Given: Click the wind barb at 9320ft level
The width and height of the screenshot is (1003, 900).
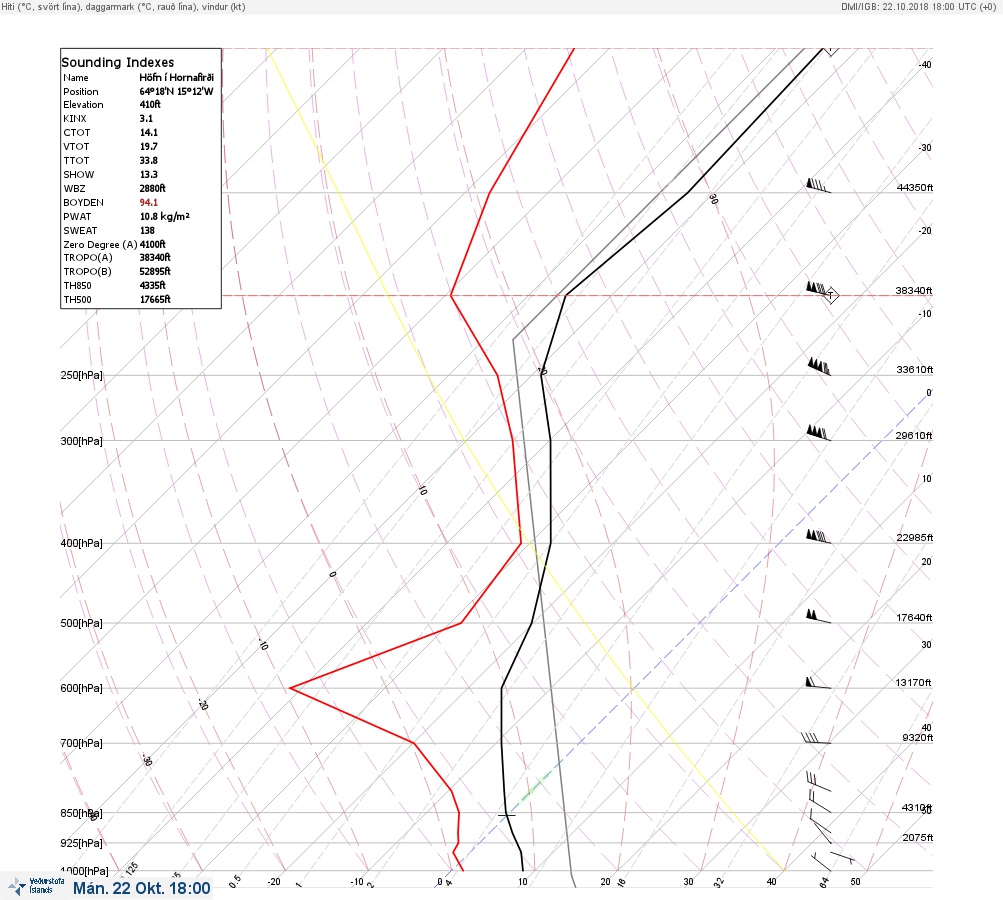Looking at the screenshot, I should pyautogui.click(x=816, y=738).
